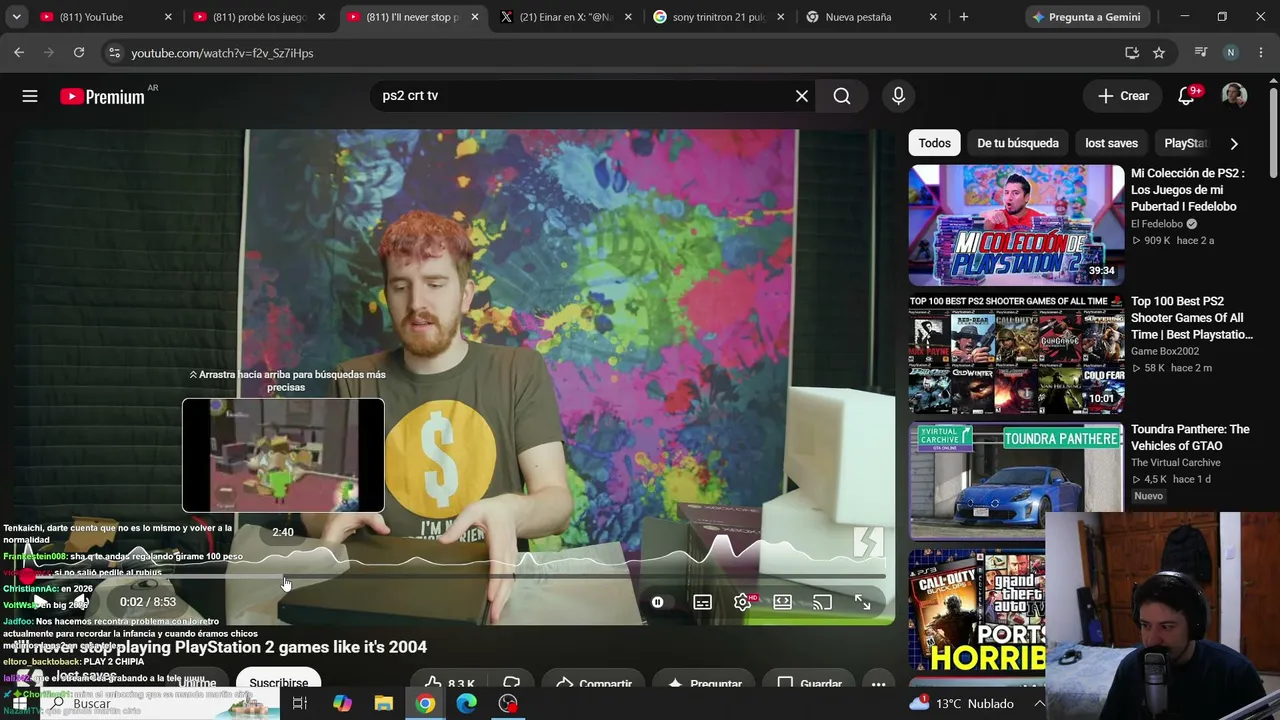Viewport: 1280px width, 720px height.
Task: Select 'De tu búsqueda' chip
Action: [x=1018, y=143]
